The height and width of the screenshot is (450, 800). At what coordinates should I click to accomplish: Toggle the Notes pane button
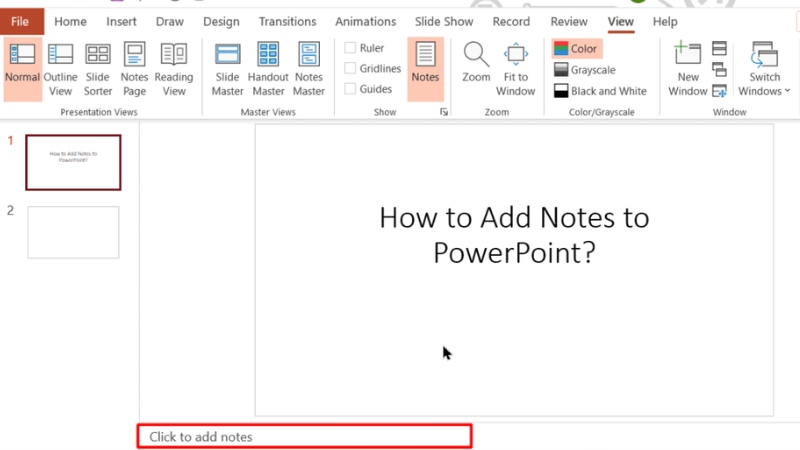[x=425, y=69]
